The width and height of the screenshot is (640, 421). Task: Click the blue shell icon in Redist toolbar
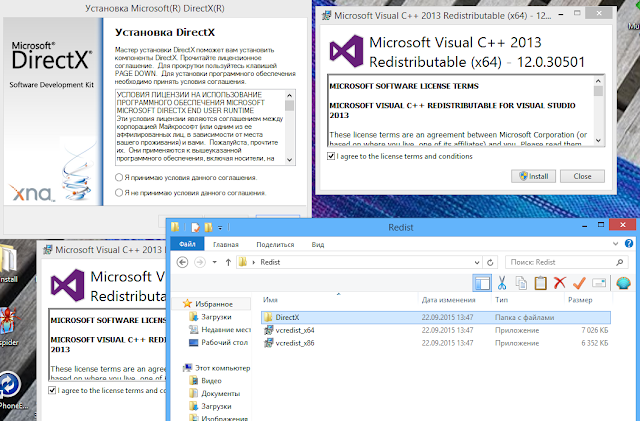(x=623, y=283)
